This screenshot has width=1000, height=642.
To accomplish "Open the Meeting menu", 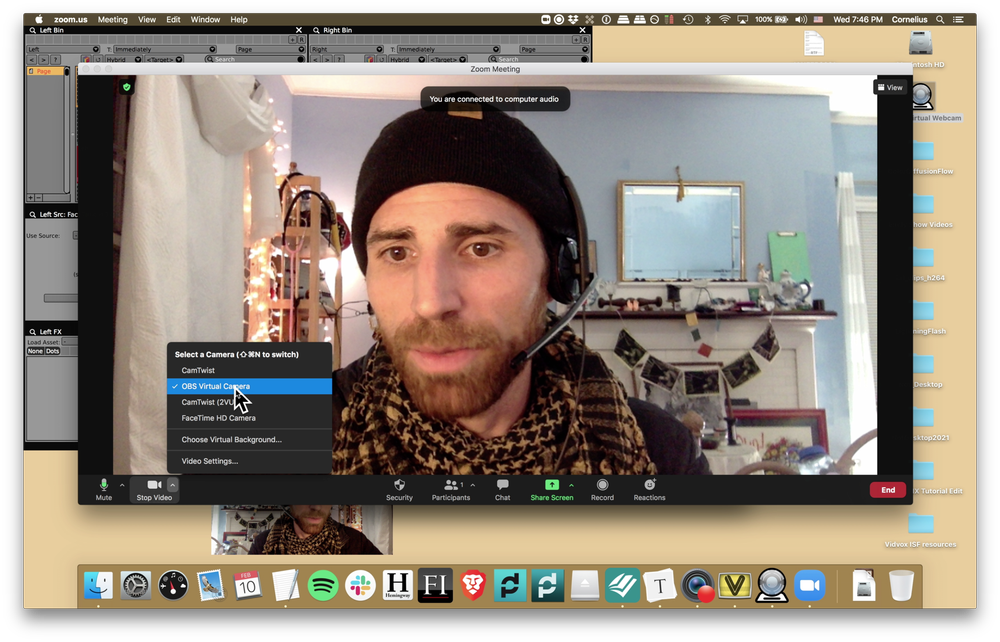I will pos(112,20).
